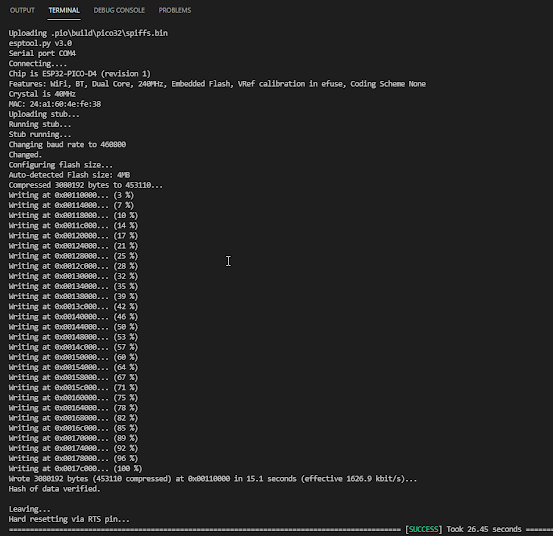Select the TERMINAL tab

pyautogui.click(x=64, y=10)
